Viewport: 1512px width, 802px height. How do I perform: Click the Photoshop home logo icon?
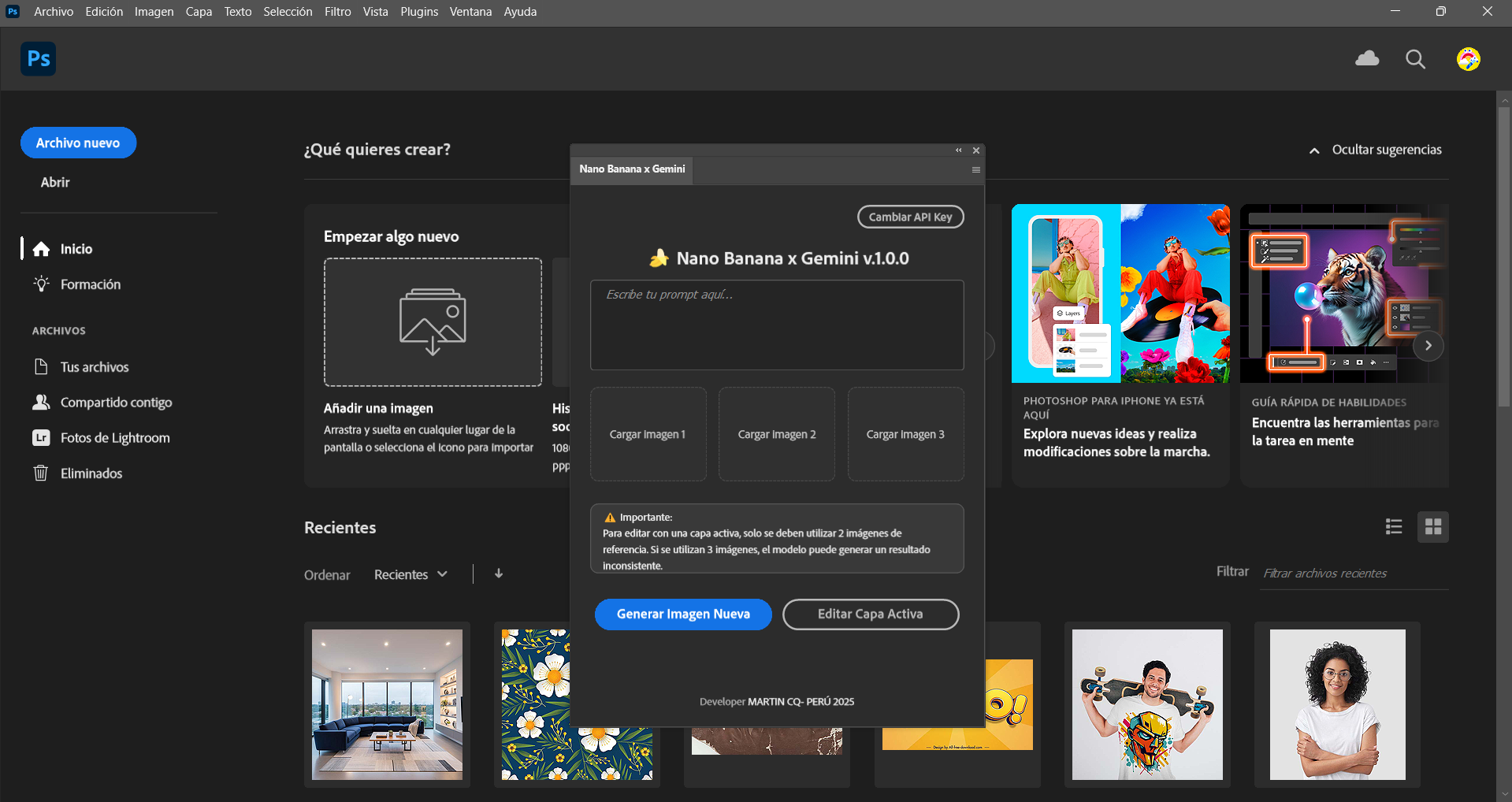[x=38, y=59]
